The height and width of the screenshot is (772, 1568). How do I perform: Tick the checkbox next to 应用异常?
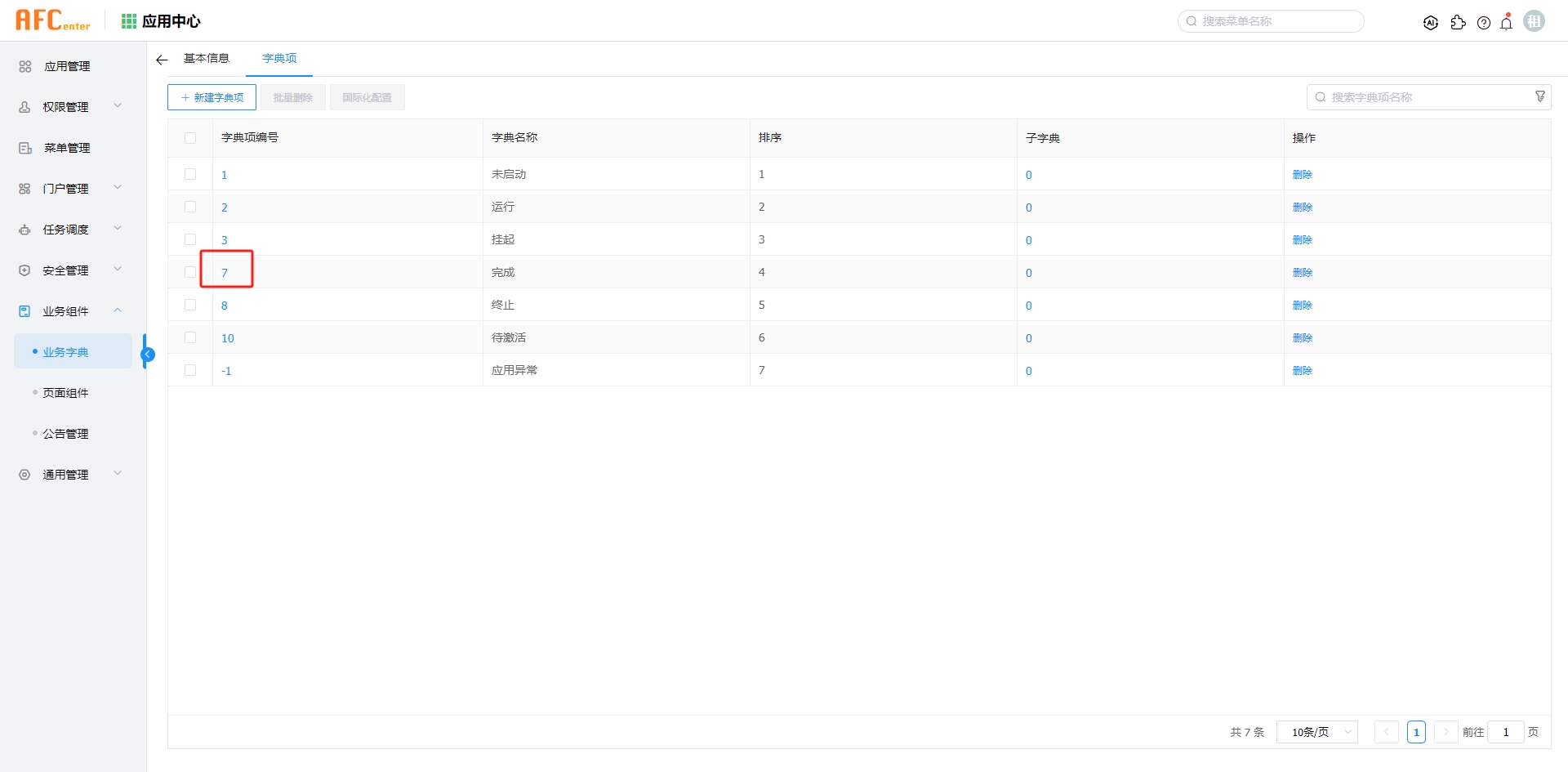190,370
